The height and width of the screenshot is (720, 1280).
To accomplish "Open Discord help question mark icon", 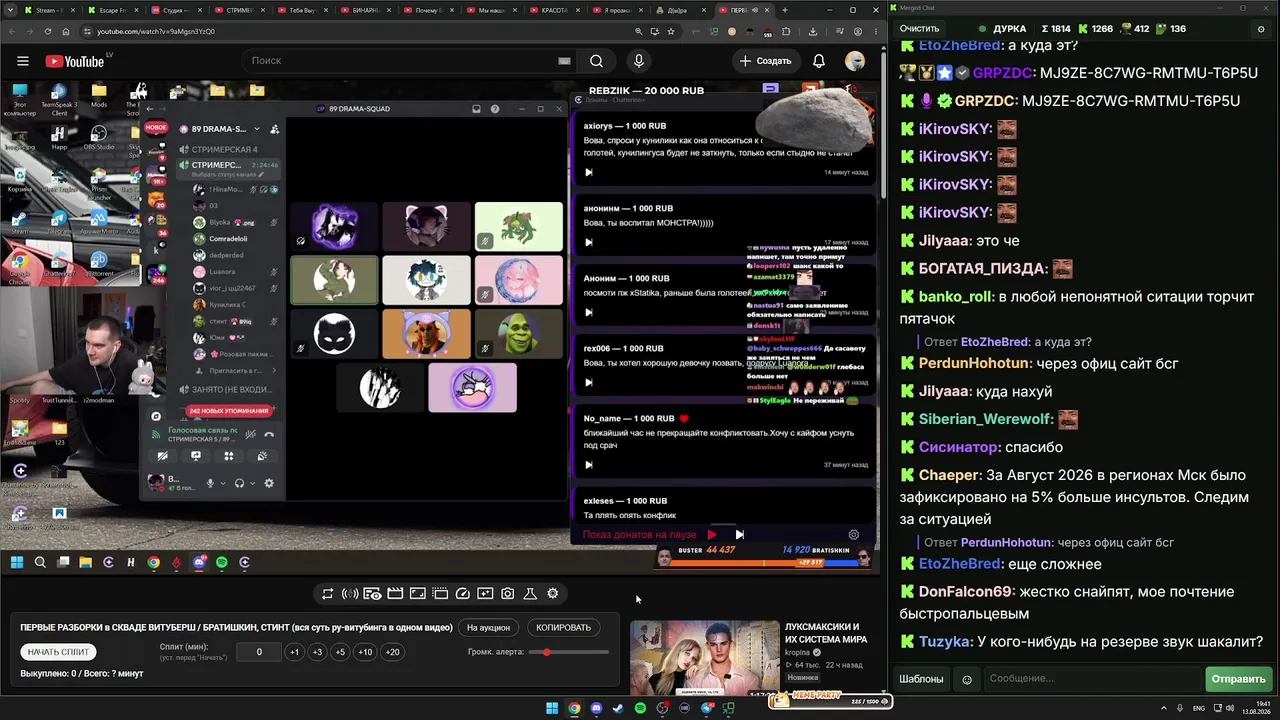I will point(494,109).
